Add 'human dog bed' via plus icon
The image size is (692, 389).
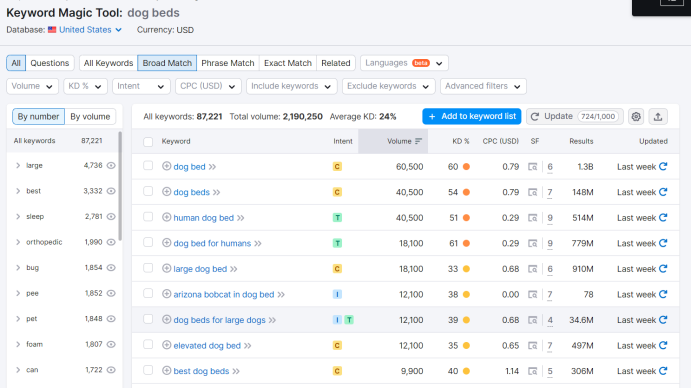[x=166, y=217]
